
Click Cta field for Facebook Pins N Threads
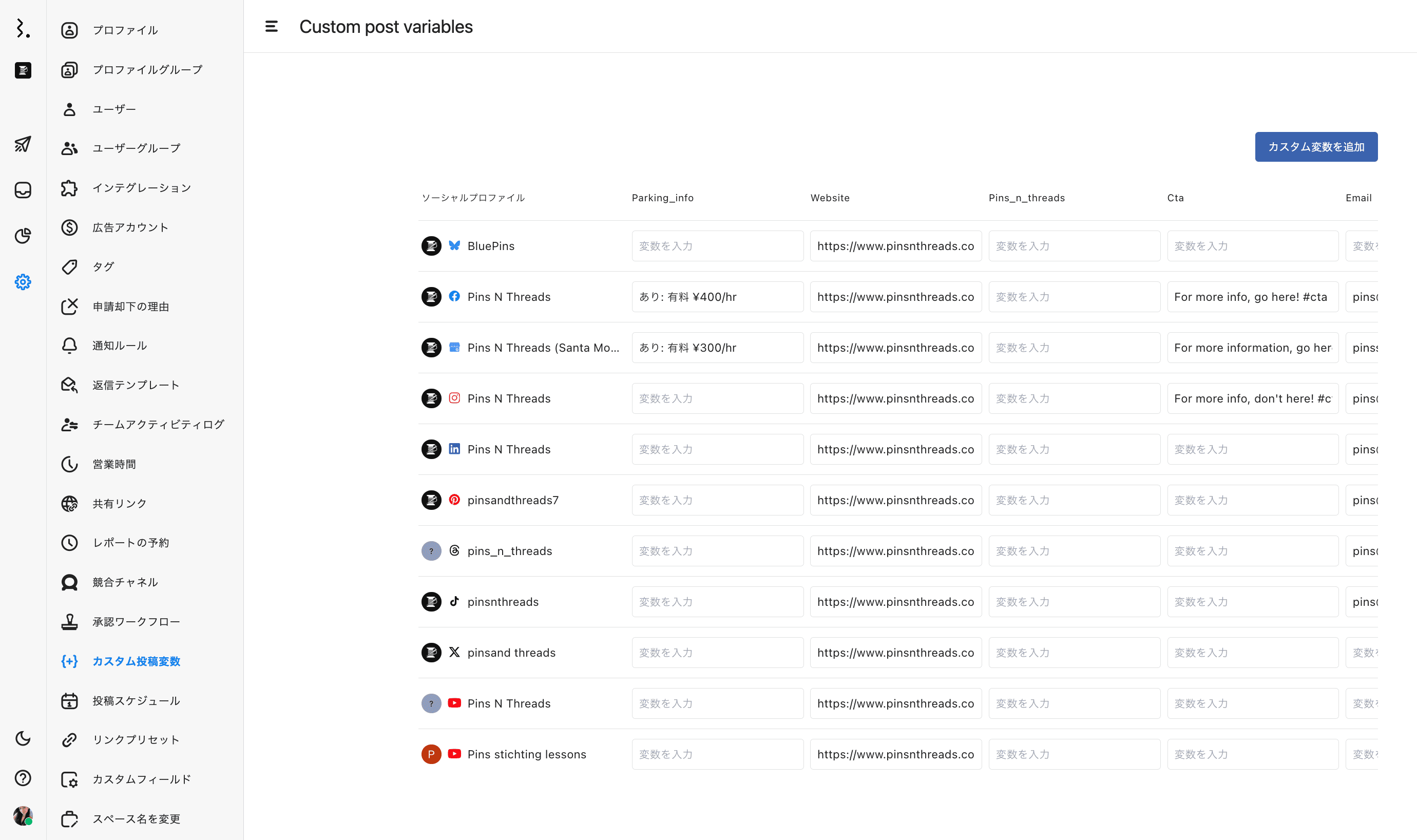click(x=1252, y=297)
